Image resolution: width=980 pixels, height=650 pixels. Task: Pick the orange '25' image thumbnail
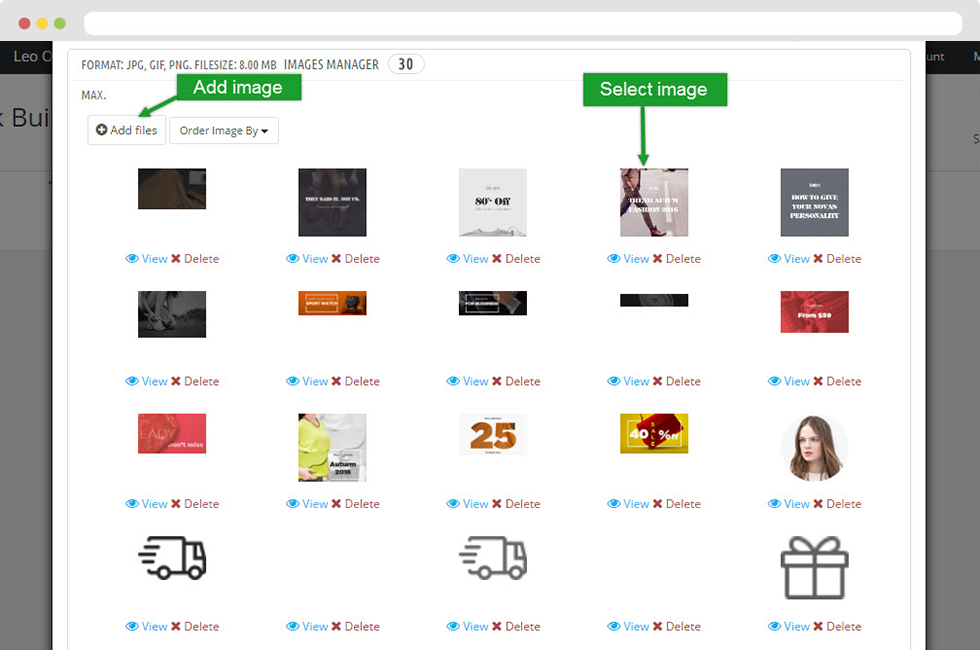[493, 434]
